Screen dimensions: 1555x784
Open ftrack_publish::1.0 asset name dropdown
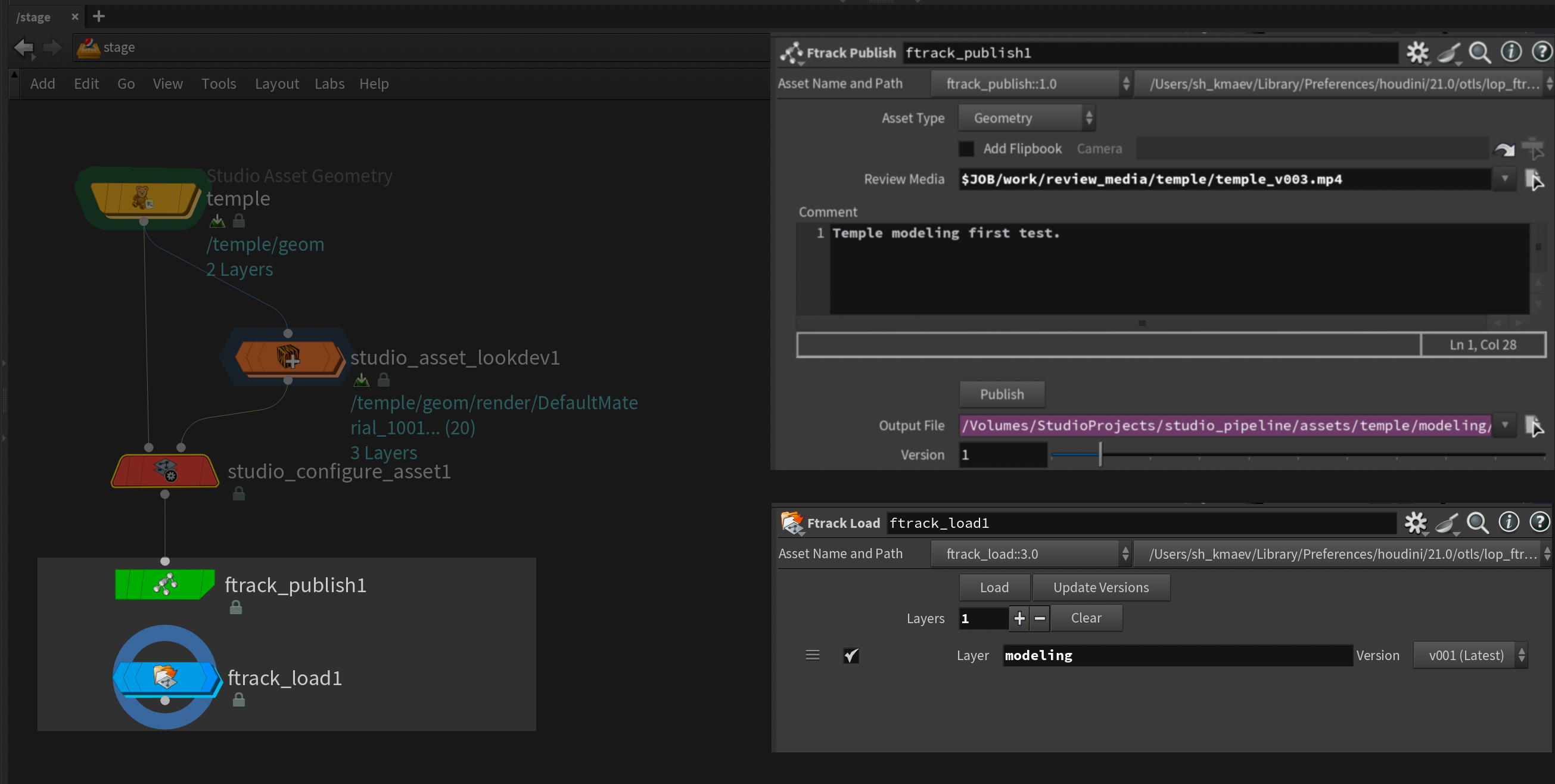coord(1031,84)
